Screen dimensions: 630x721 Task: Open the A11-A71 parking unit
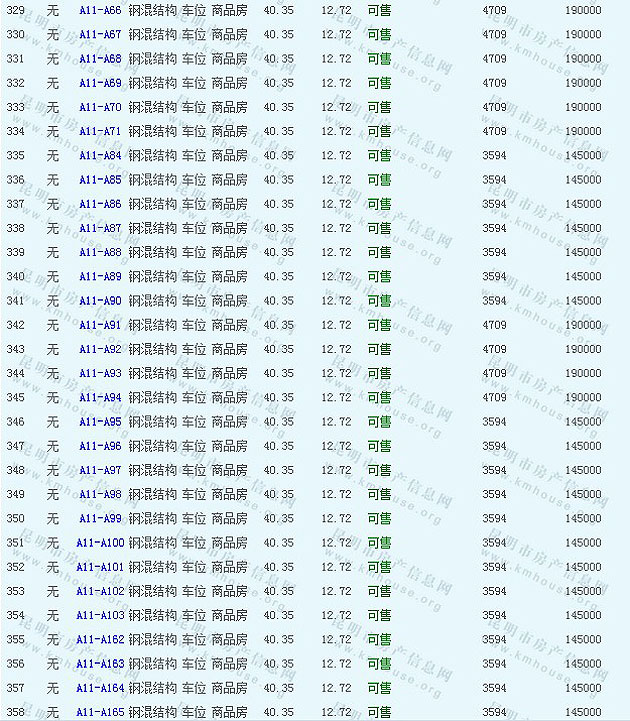click(x=100, y=131)
